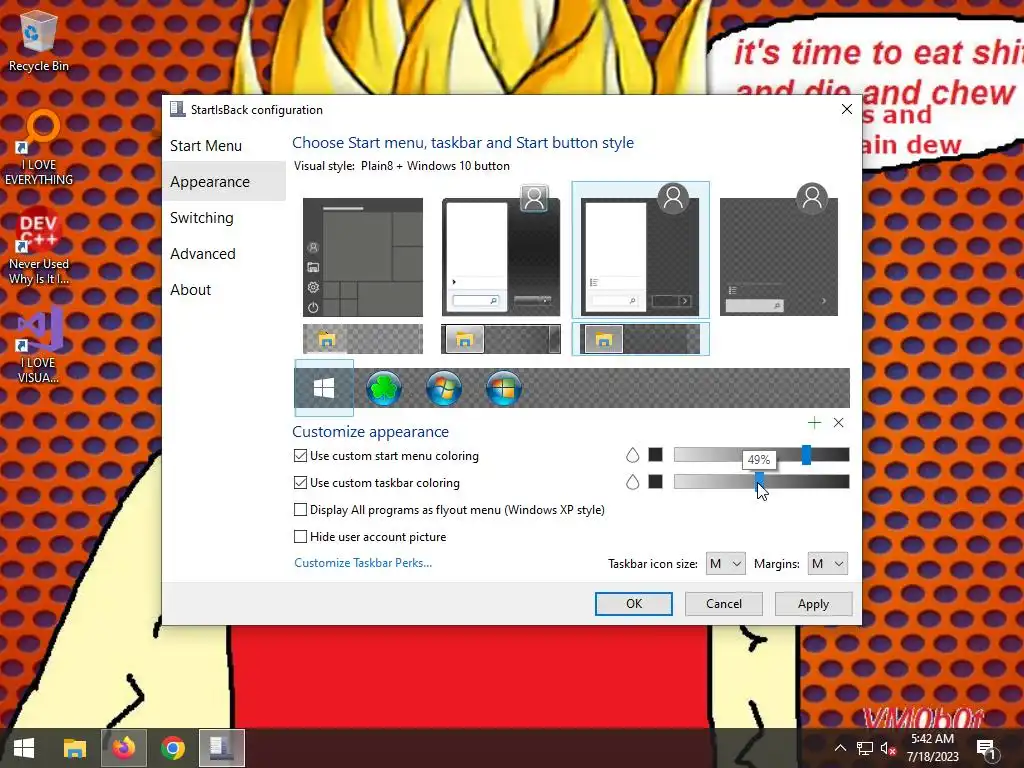Select the Windows 7 Aero taskbar style
Image resolution: width=1024 pixels, height=768 pixels.
click(501, 339)
